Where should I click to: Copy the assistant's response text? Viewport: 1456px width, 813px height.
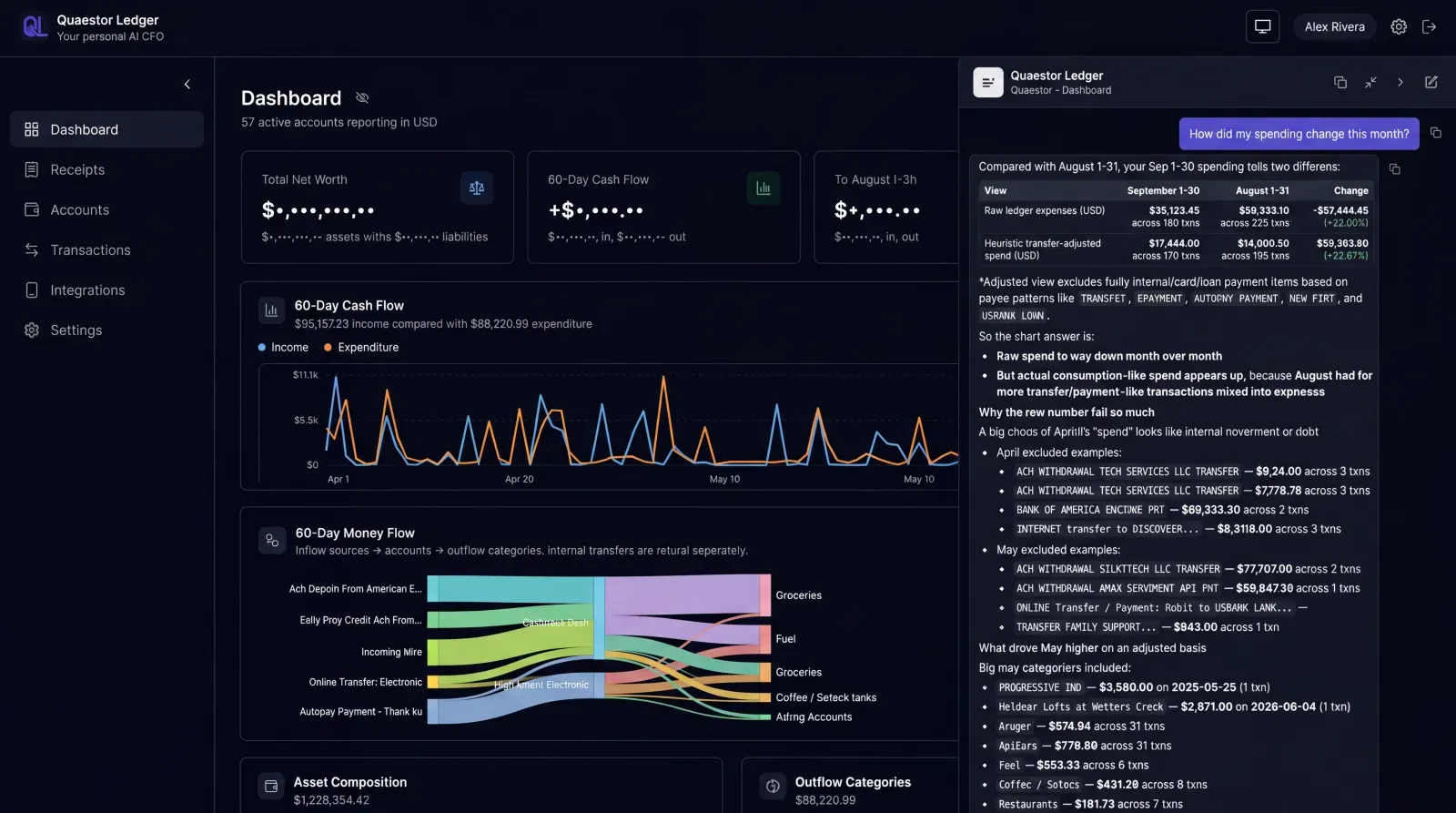point(1394,169)
